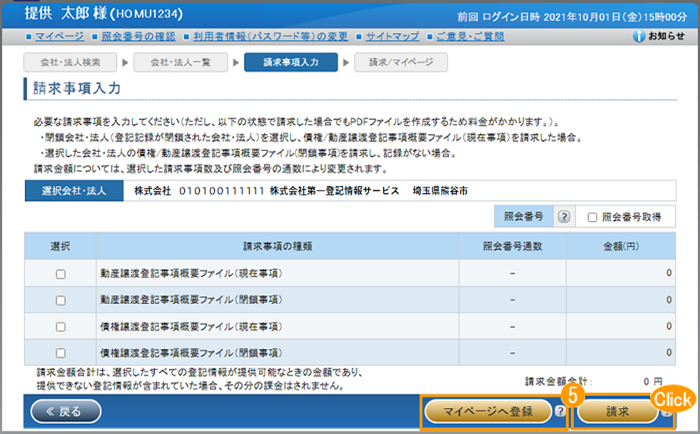The image size is (700, 434).
Task: Click the 戻る back button
Action: click(66, 411)
